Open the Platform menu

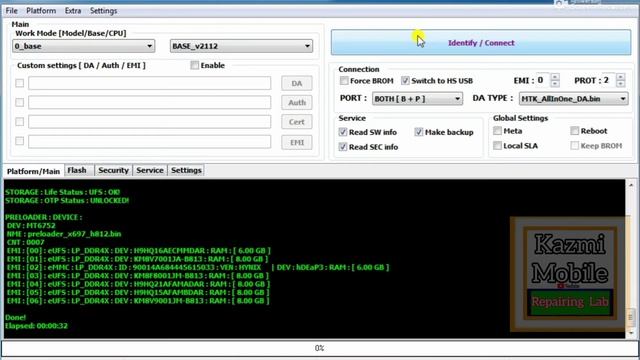[x=41, y=11]
